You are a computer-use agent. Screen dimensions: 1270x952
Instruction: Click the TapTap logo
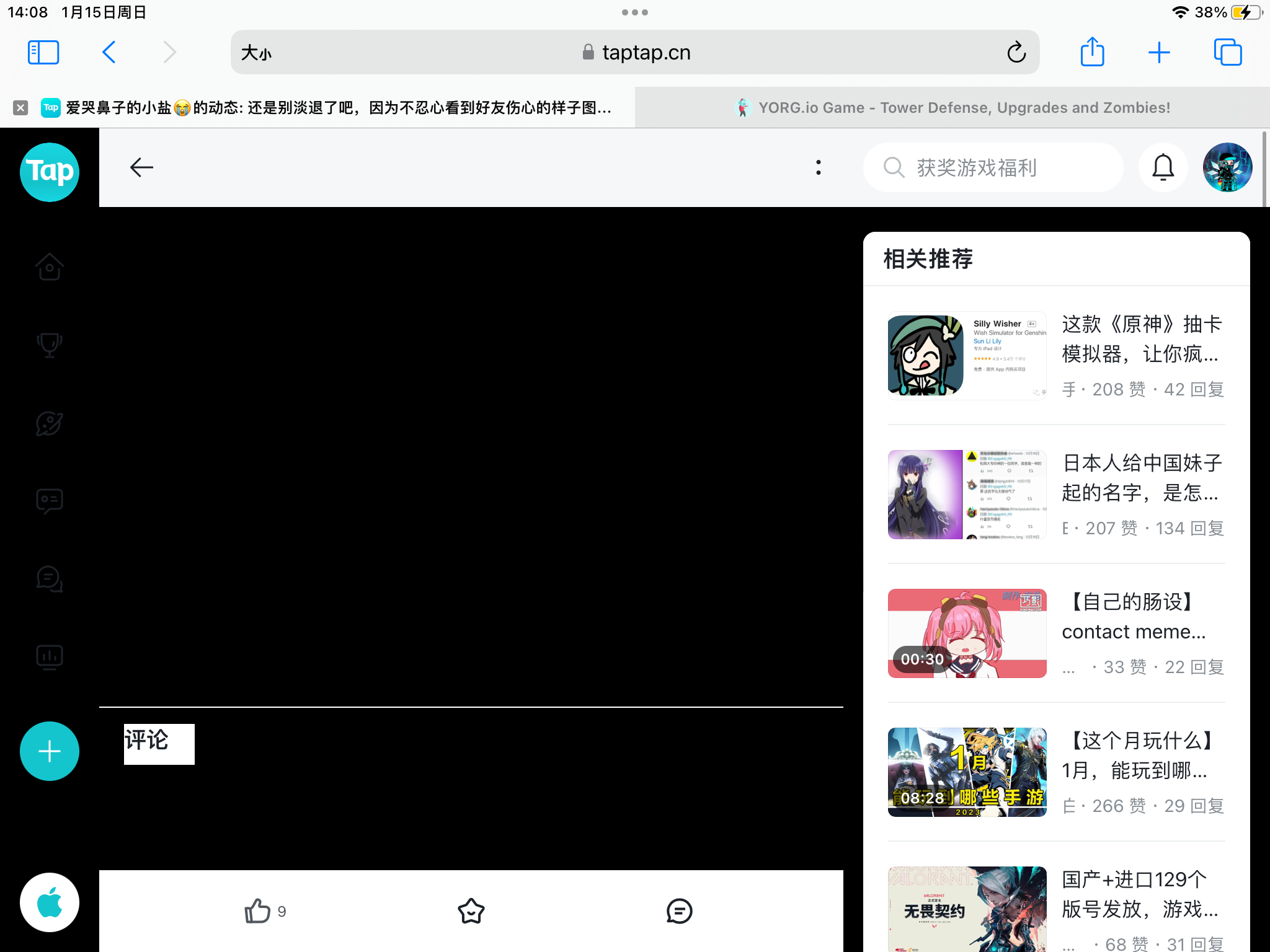pos(50,172)
